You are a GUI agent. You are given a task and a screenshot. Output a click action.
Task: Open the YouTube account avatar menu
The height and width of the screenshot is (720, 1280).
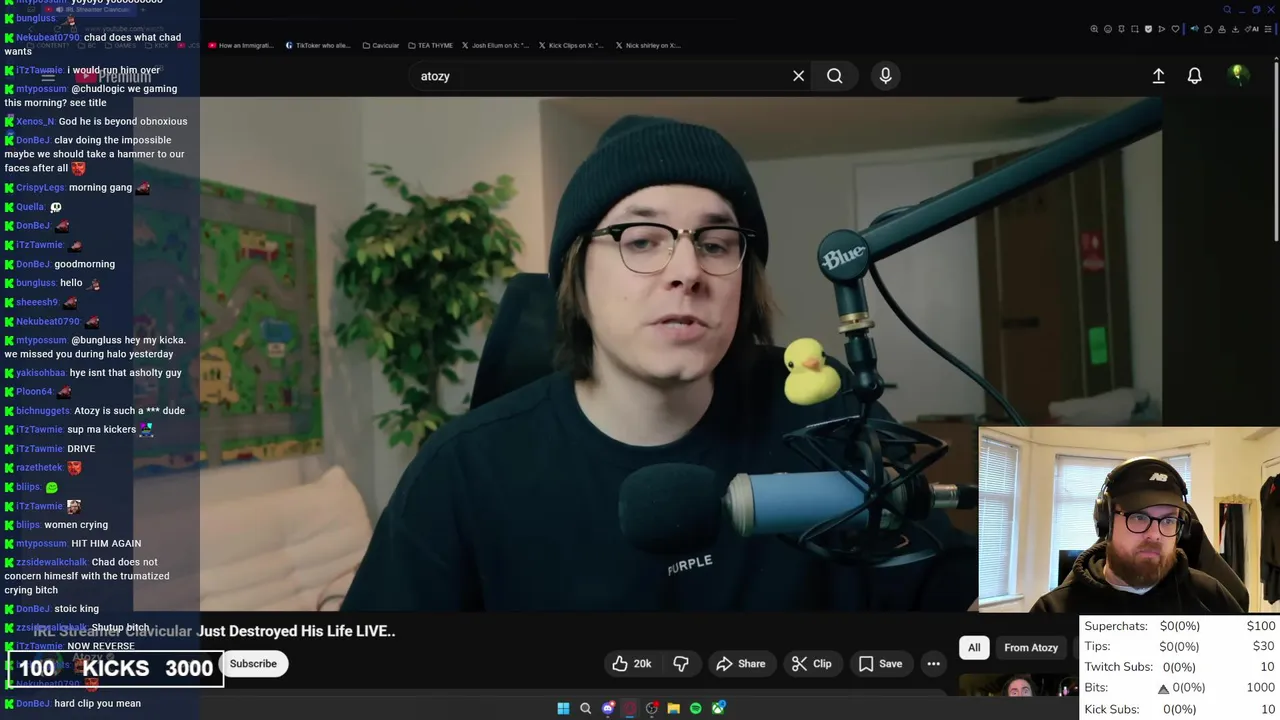click(x=1238, y=75)
